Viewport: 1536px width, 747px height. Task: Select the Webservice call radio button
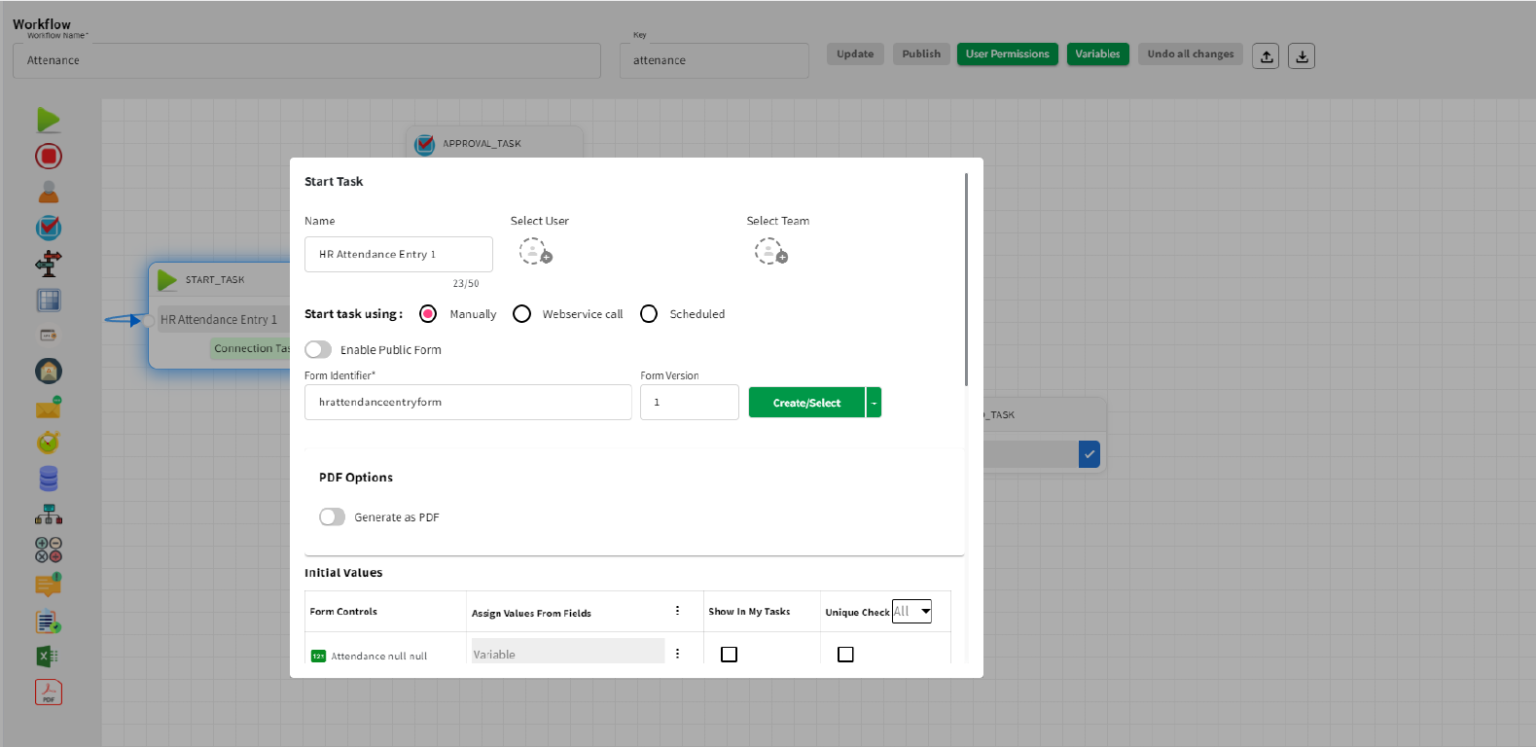(x=521, y=313)
